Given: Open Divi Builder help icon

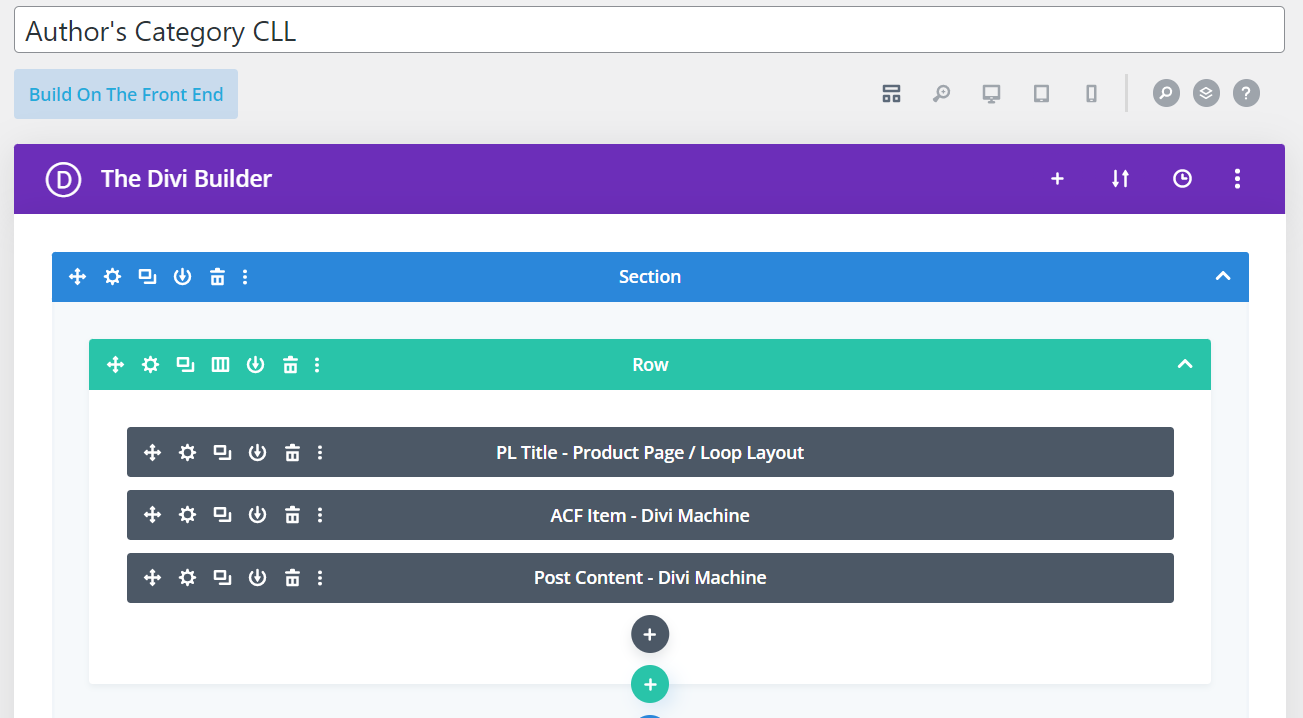Looking at the screenshot, I should pyautogui.click(x=1245, y=94).
